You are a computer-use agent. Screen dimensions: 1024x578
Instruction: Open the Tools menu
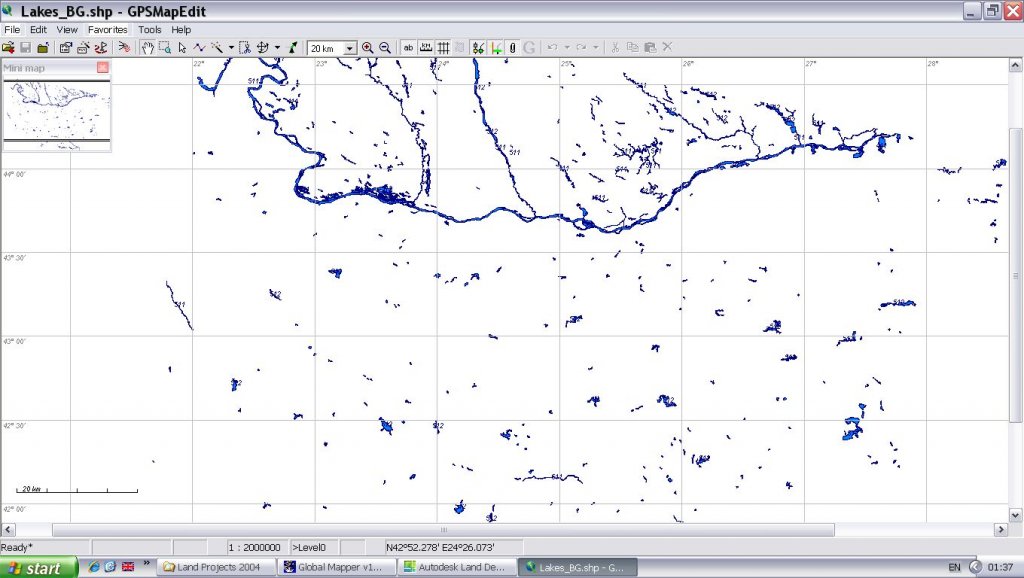click(150, 30)
